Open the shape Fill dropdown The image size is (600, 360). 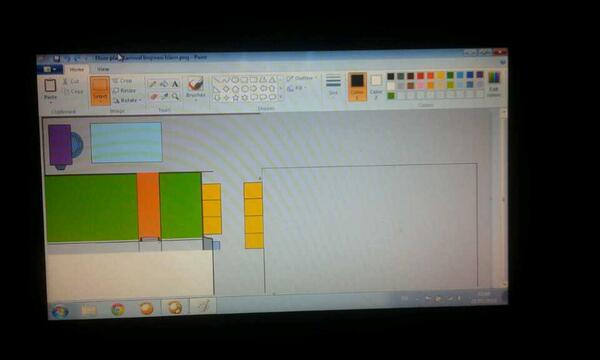(297, 88)
